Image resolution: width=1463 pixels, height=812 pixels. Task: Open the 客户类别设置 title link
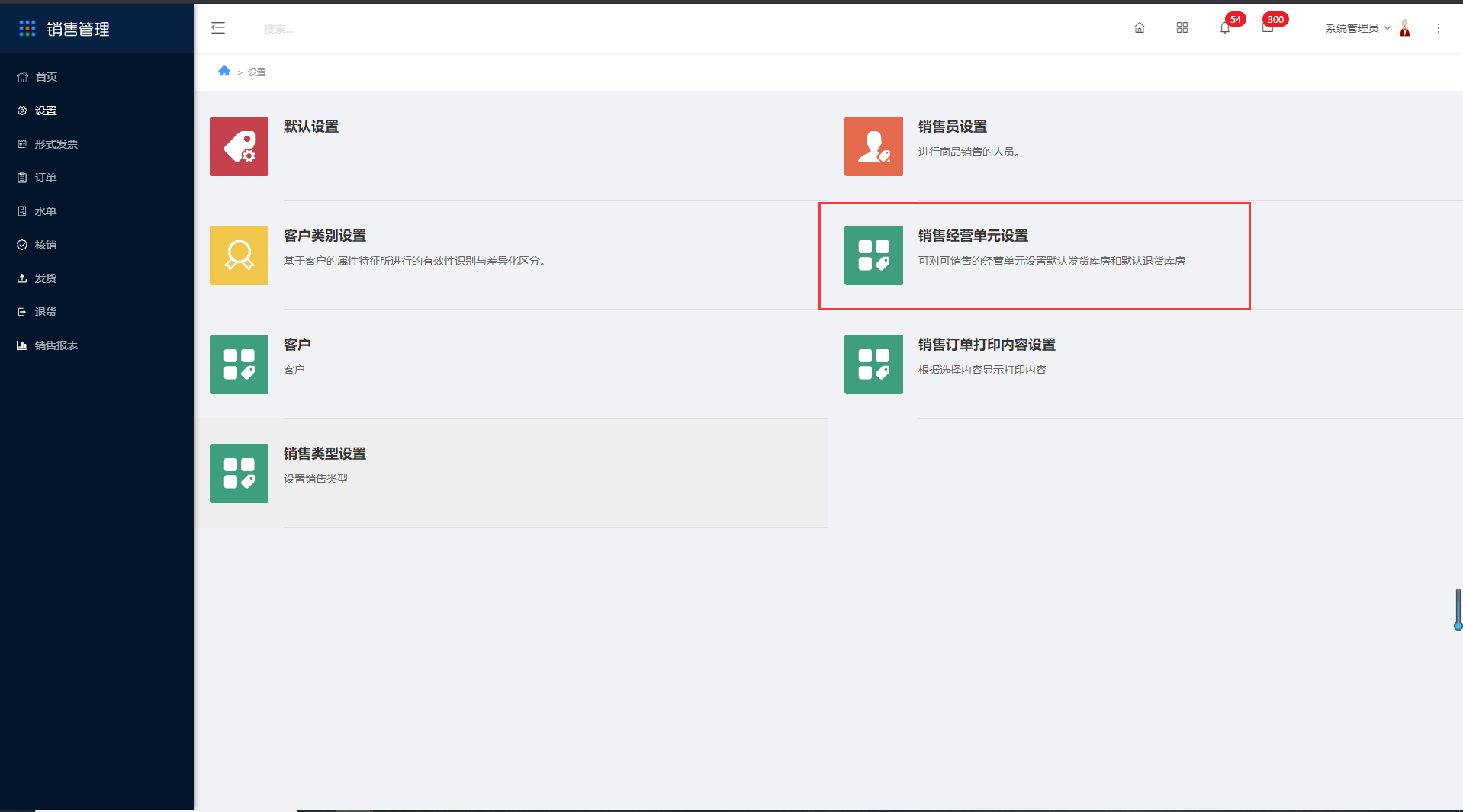point(325,236)
